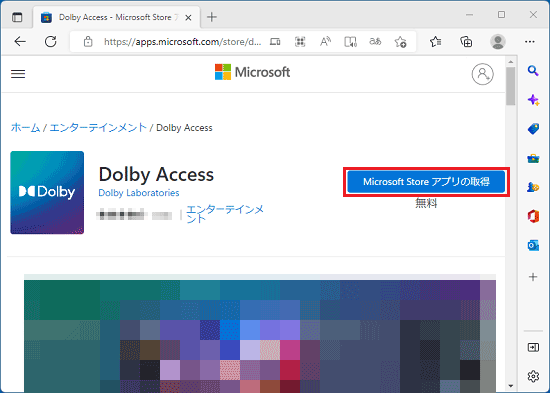Open Dolby Laboratories publisher link
The height and width of the screenshot is (393, 550).
tap(139, 193)
